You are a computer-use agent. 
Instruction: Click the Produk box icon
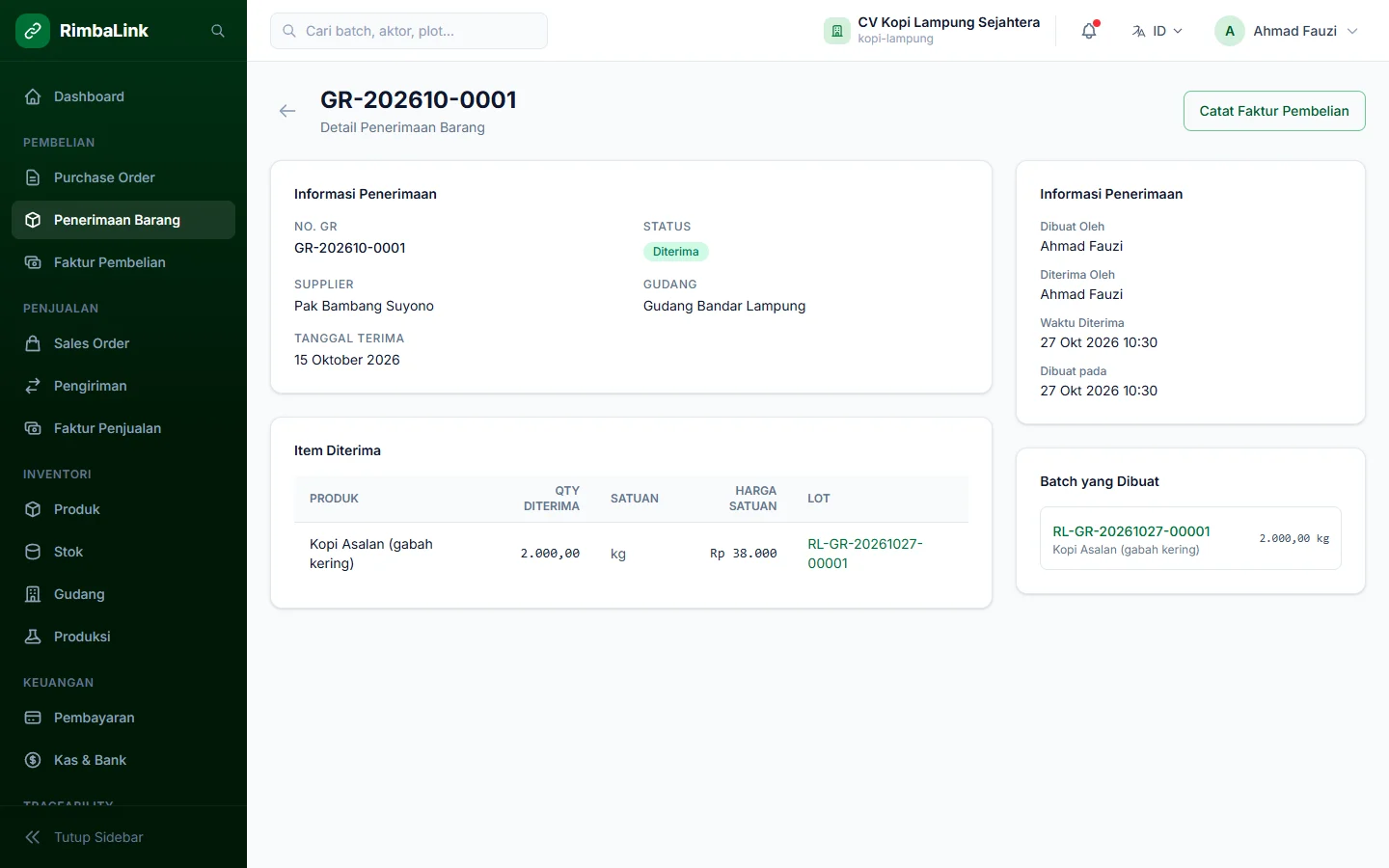click(x=33, y=509)
